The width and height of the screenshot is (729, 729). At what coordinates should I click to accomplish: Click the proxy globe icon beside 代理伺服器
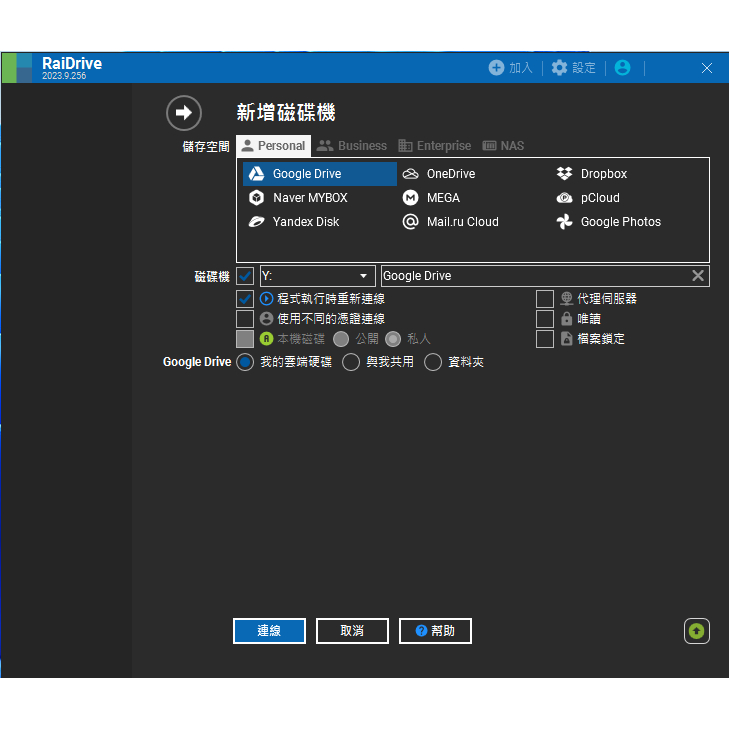566,298
